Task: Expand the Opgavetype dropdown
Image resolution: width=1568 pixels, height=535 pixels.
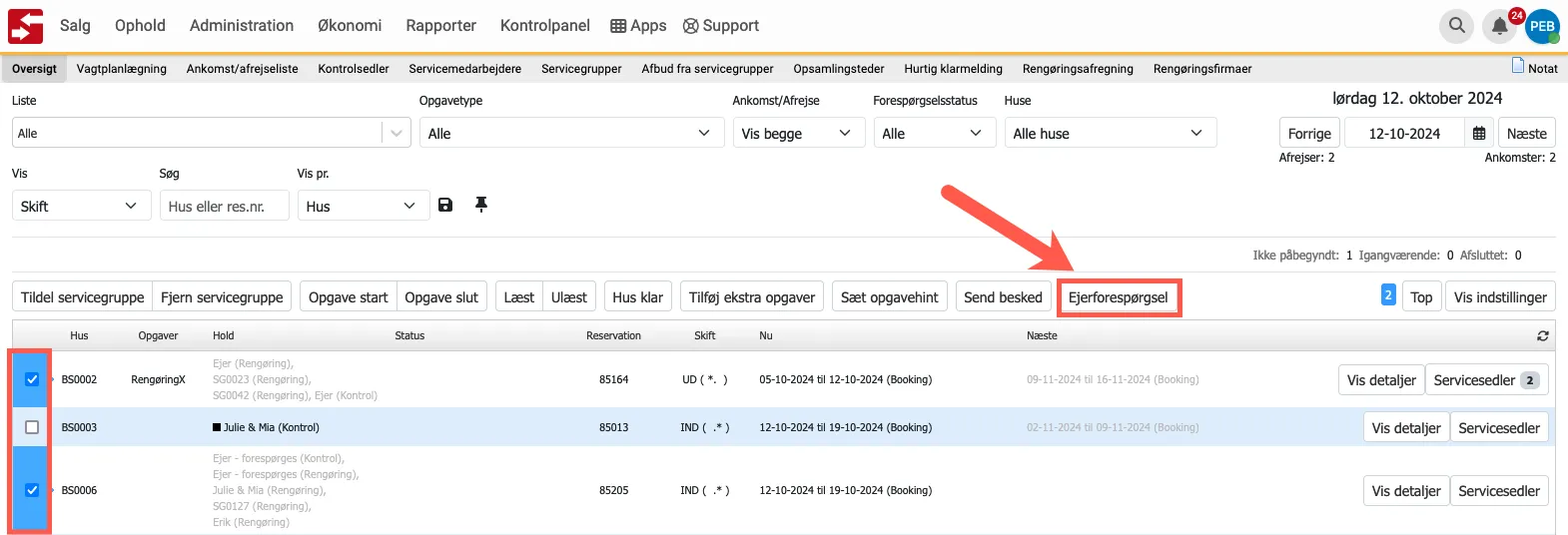Action: [570, 134]
